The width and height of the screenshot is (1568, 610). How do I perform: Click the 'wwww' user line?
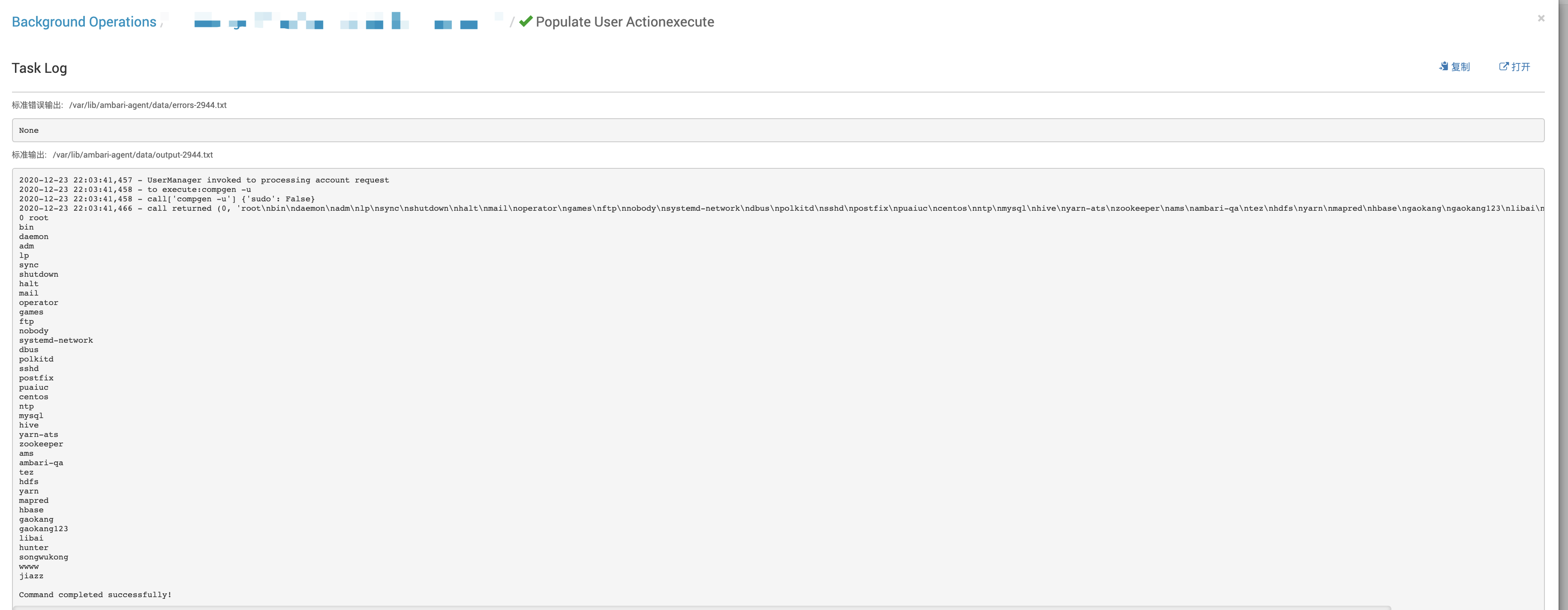[x=29, y=566]
